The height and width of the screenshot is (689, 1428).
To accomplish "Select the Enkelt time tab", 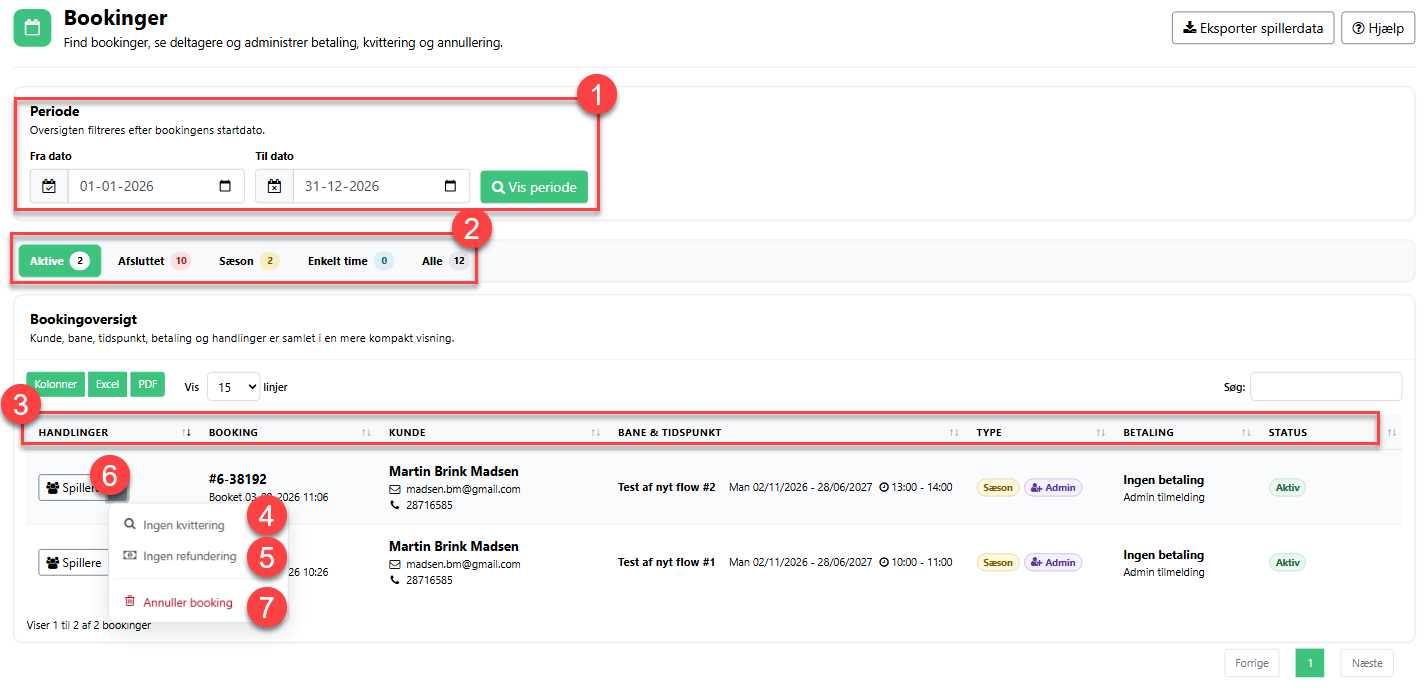I will (350, 261).
